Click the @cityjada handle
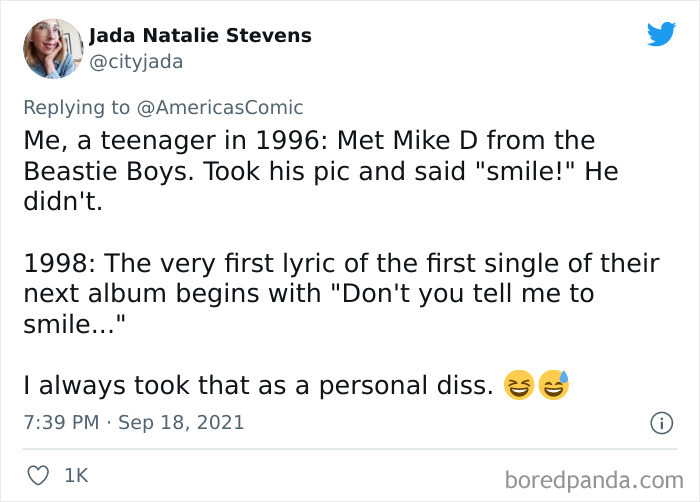This screenshot has width=700, height=502. coord(136,61)
